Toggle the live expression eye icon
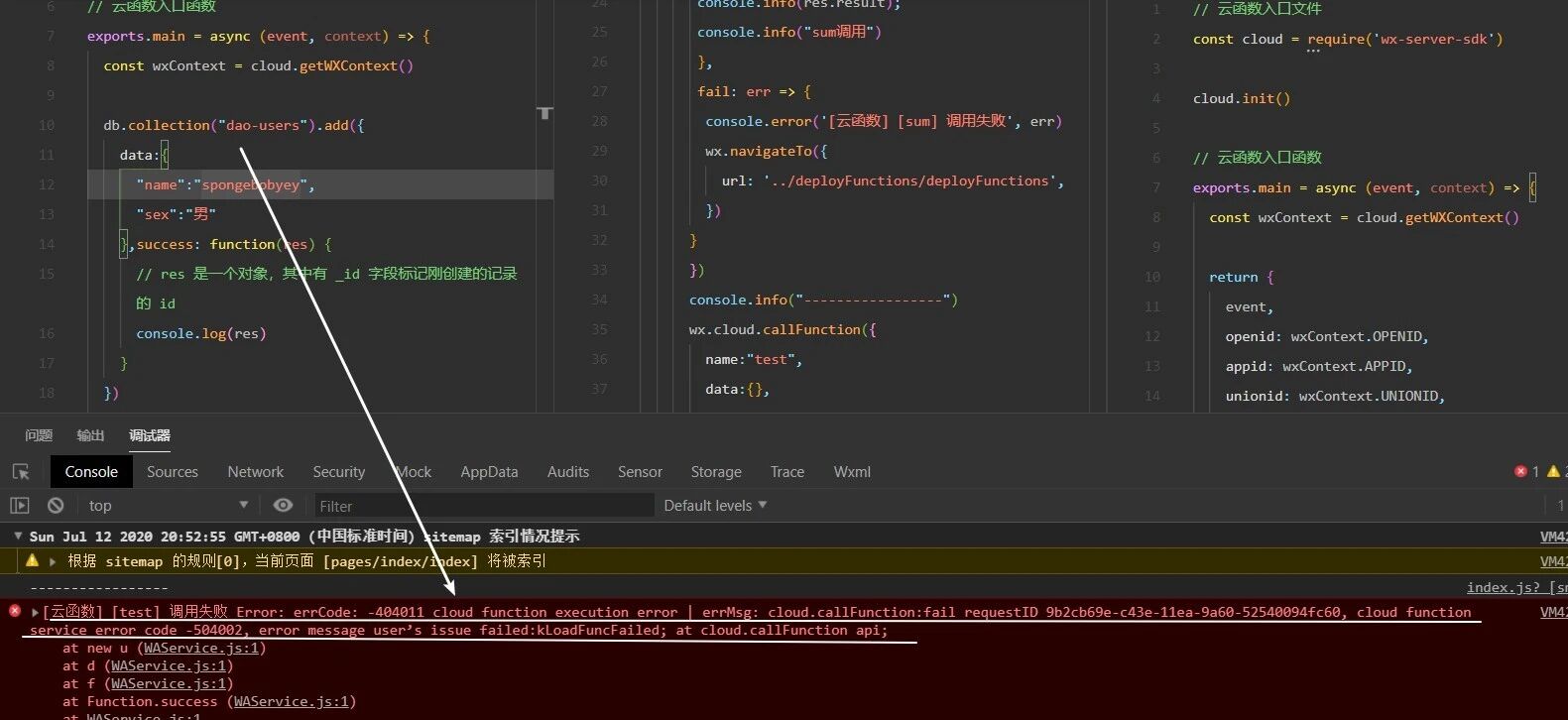Viewport: 1568px width, 720px height. click(x=283, y=506)
